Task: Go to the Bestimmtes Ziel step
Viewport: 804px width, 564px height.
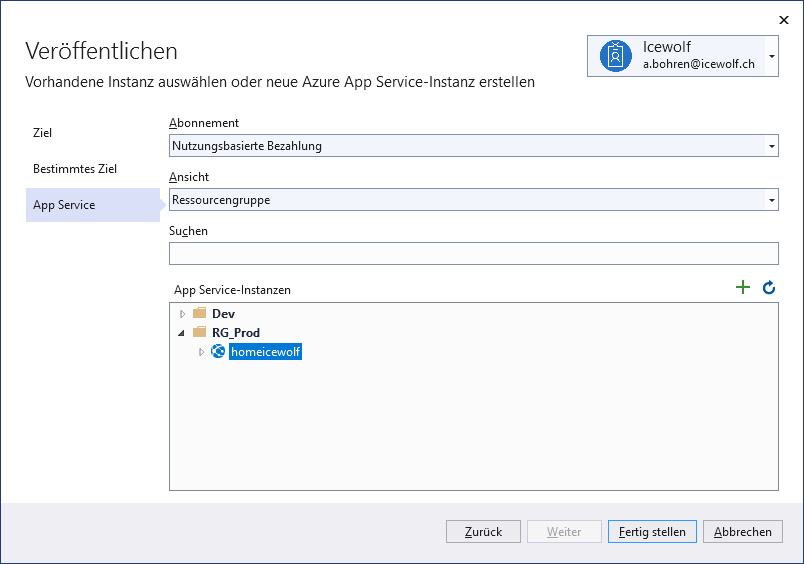Action: [x=75, y=169]
